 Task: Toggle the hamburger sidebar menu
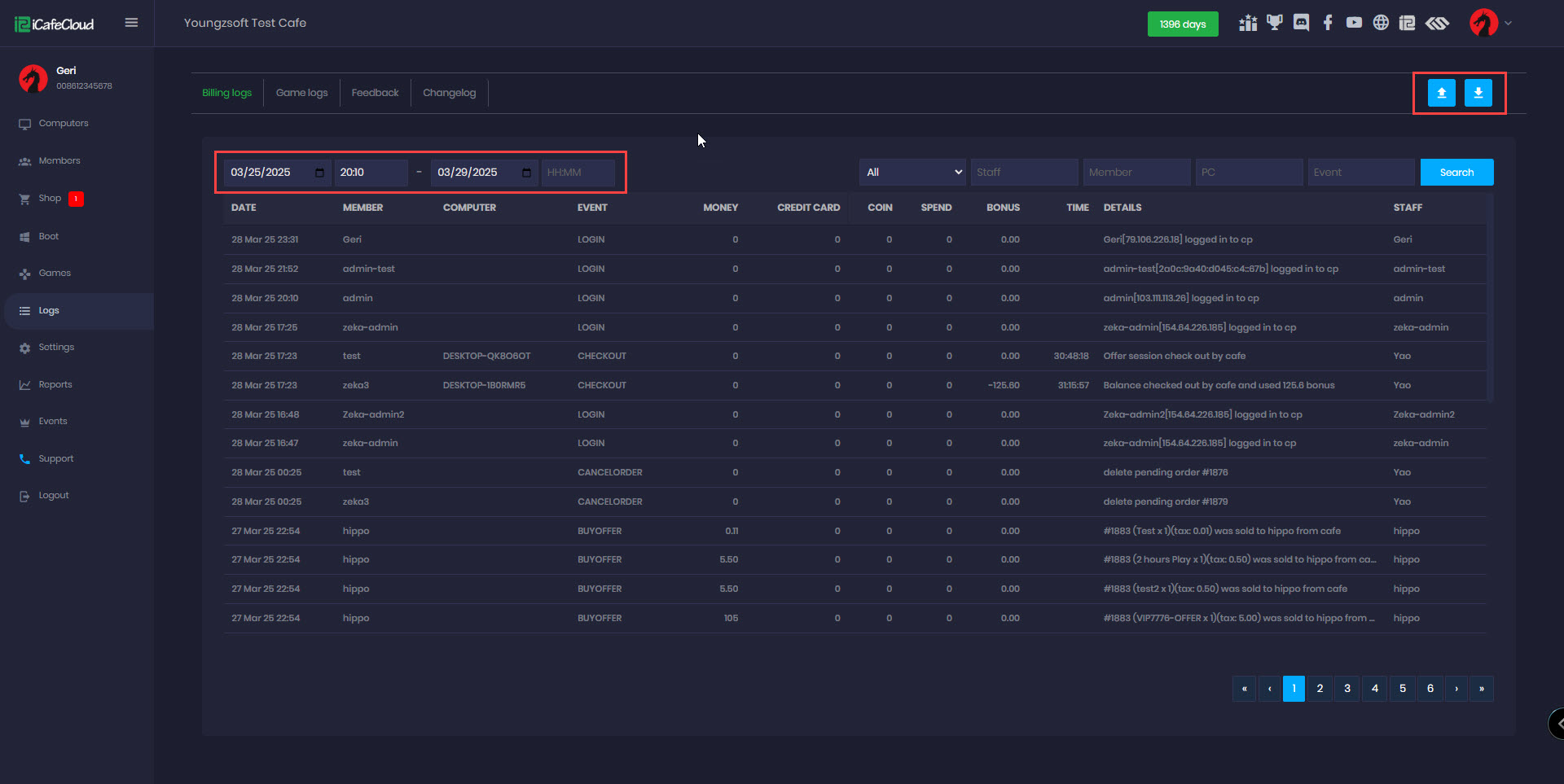(x=131, y=23)
